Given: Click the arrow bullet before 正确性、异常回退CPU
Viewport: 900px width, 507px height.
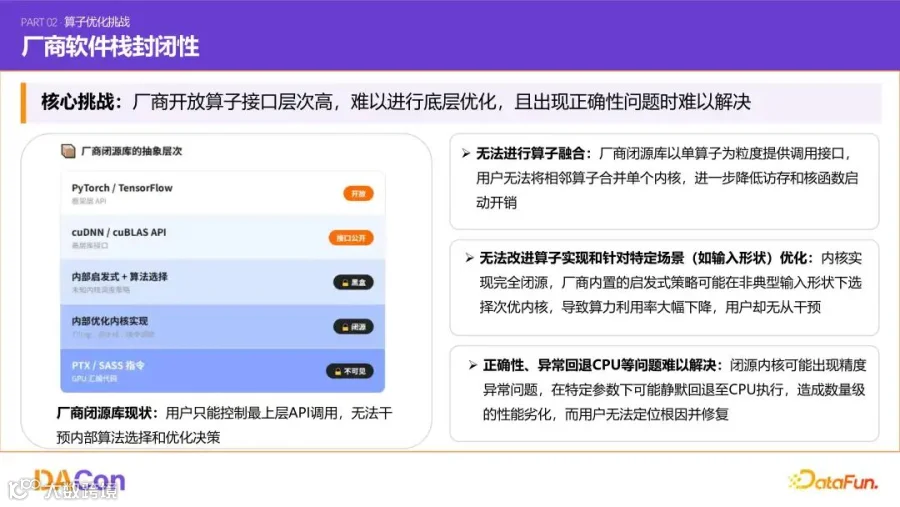Looking at the screenshot, I should (473, 365).
